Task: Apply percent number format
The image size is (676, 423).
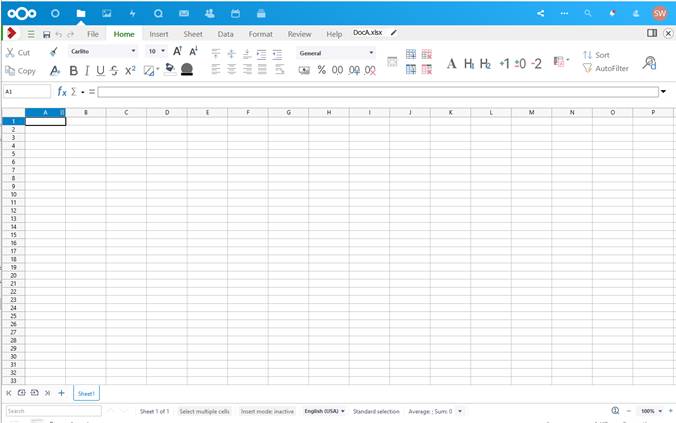Action: click(x=322, y=70)
